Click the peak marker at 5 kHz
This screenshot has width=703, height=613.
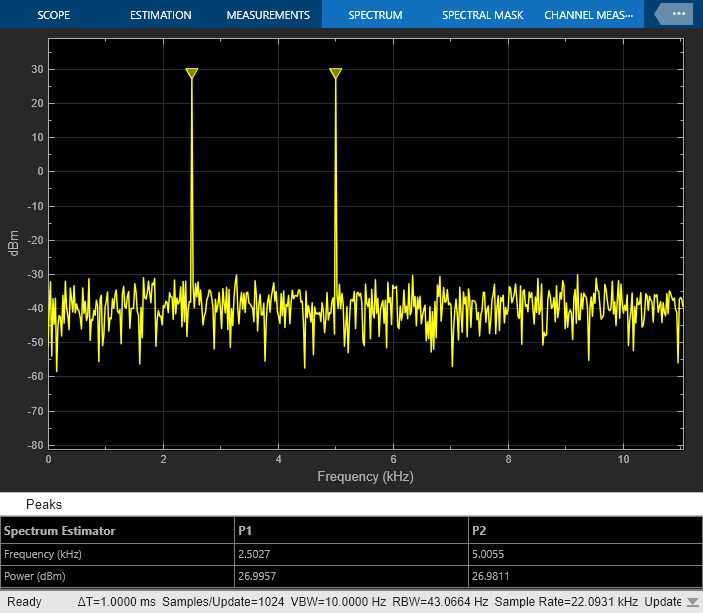[x=336, y=74]
